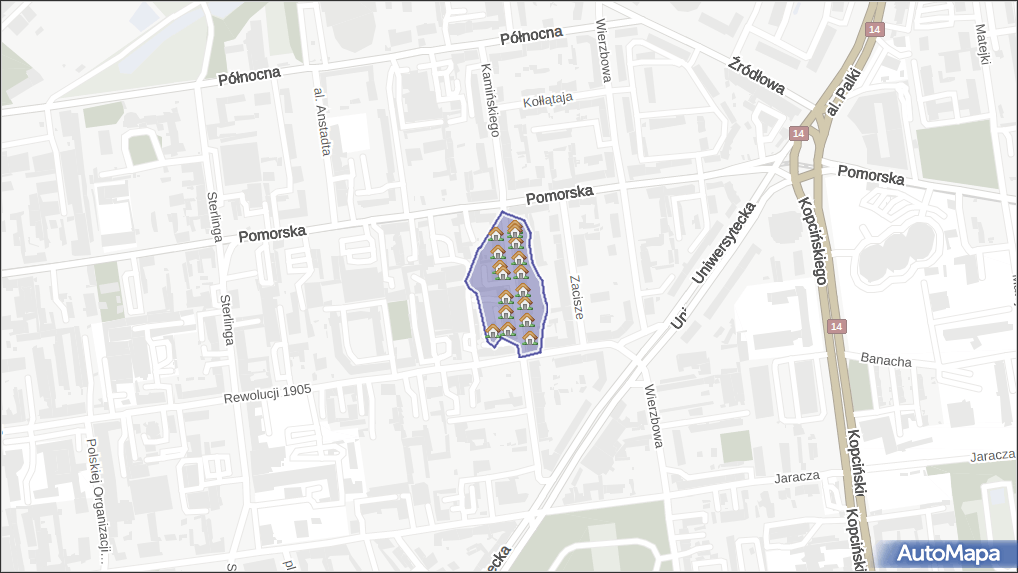Click the Kołłątaja street label
The height and width of the screenshot is (573, 1018).
tap(548, 100)
